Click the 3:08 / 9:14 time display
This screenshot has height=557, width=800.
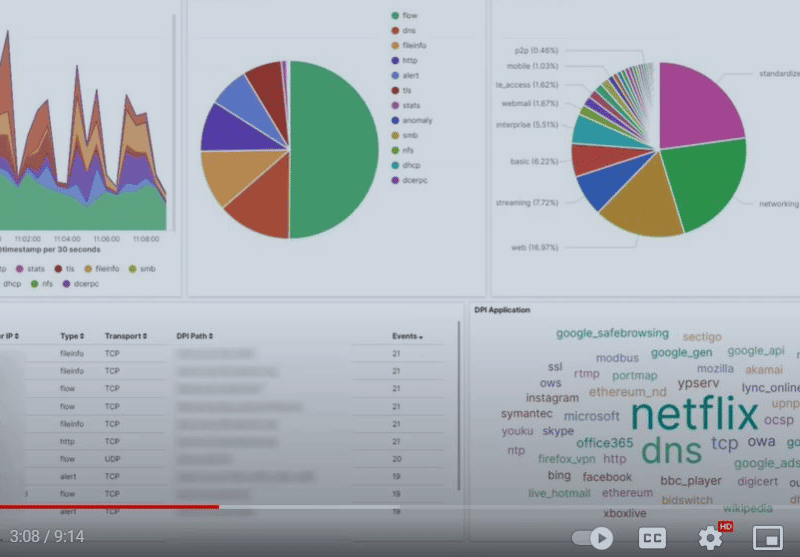46,536
